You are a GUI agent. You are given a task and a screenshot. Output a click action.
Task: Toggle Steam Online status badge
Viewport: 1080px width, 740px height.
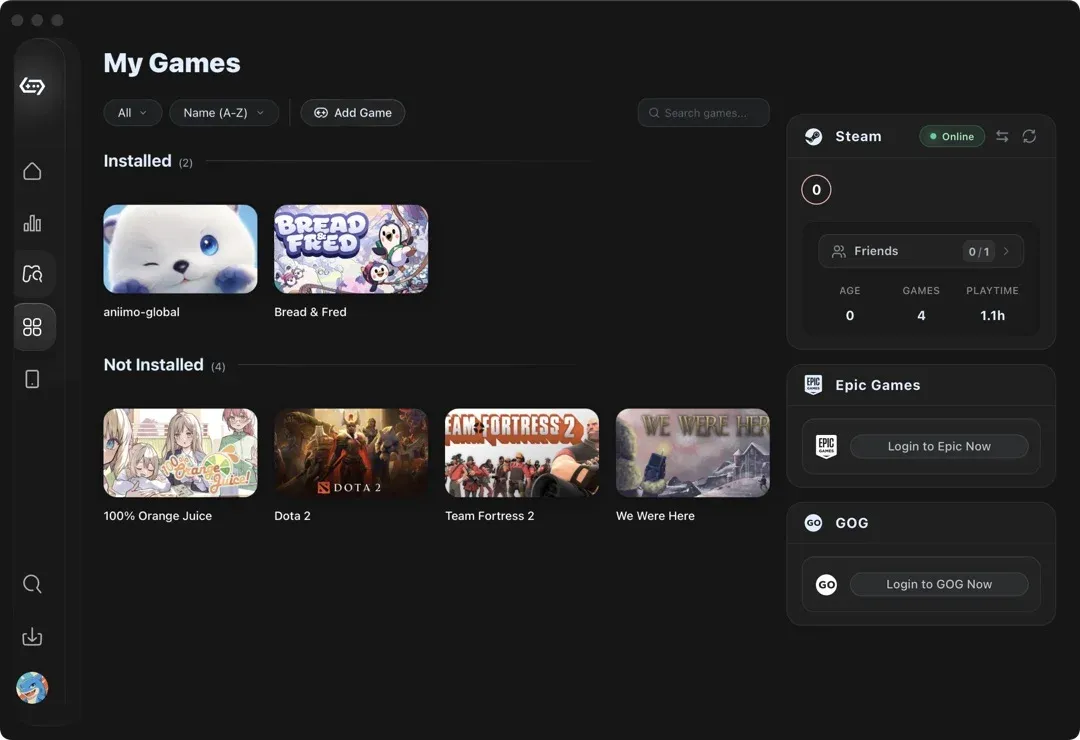click(x=952, y=136)
